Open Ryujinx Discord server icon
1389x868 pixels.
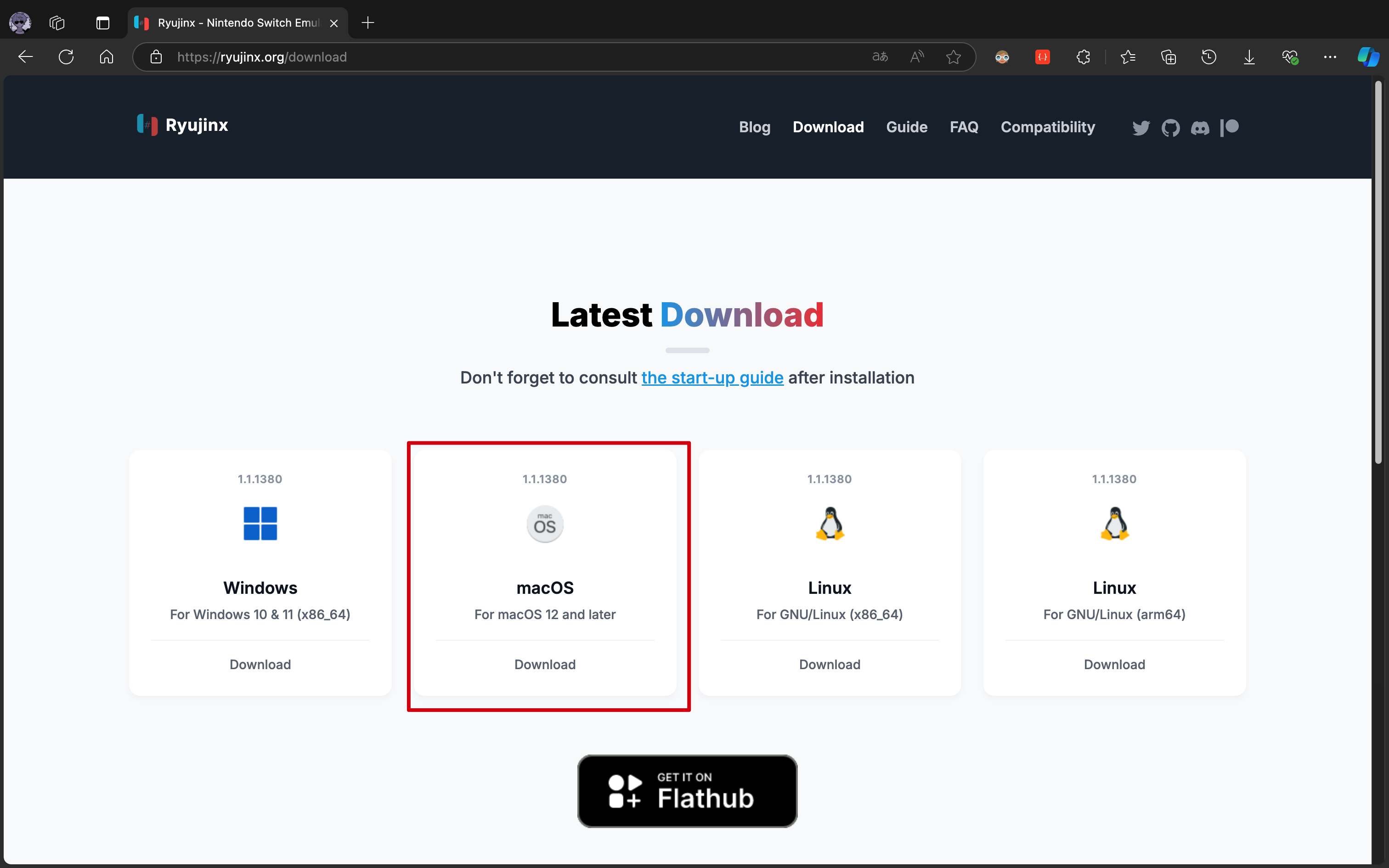coord(1200,128)
